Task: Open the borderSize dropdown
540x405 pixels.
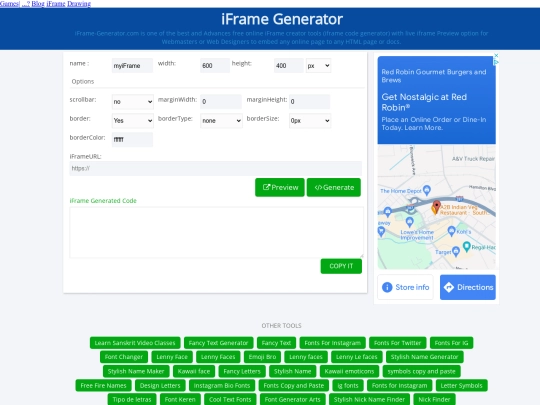Action: pos(310,121)
